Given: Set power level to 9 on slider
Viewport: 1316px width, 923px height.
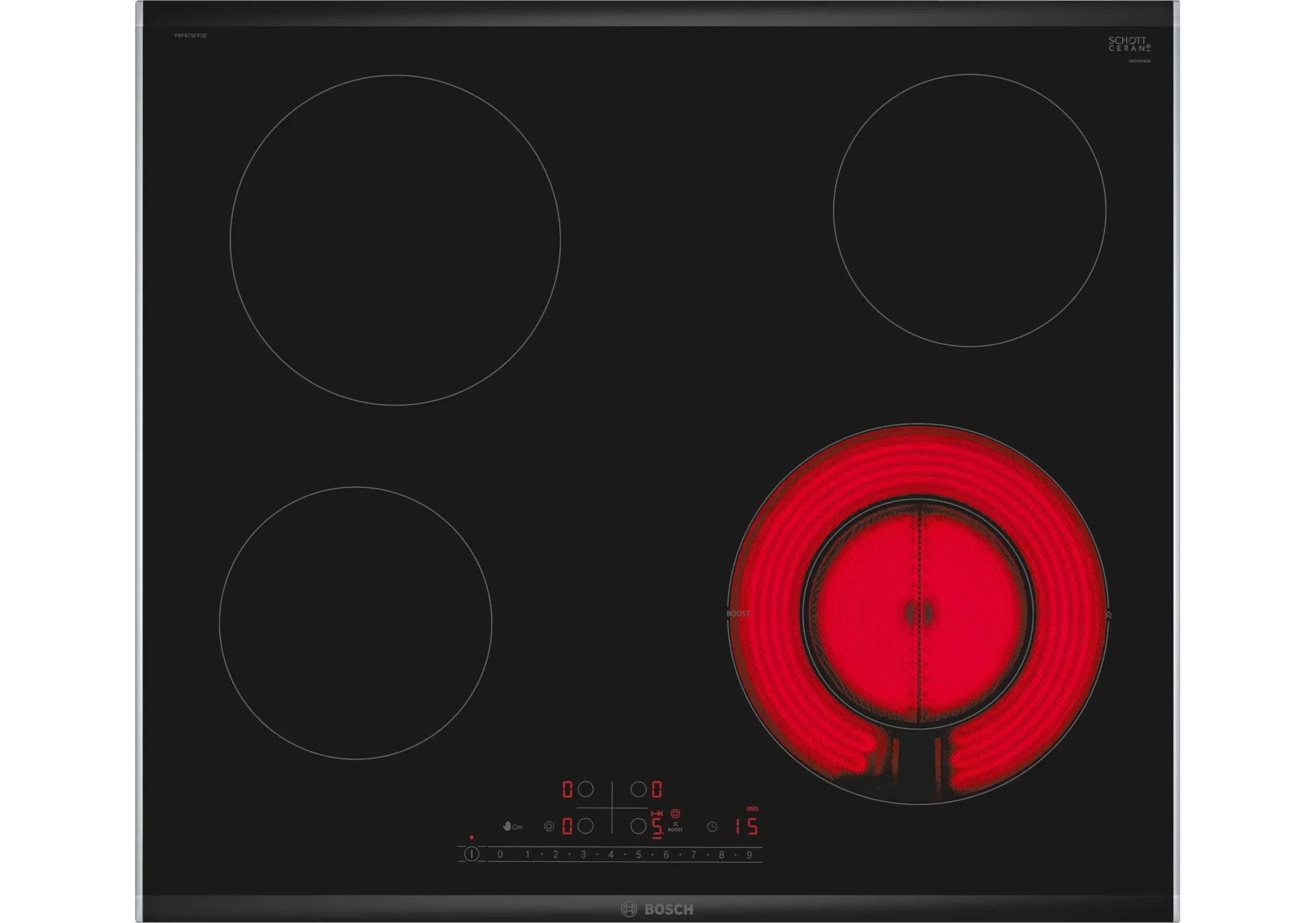Looking at the screenshot, I should 749,855.
